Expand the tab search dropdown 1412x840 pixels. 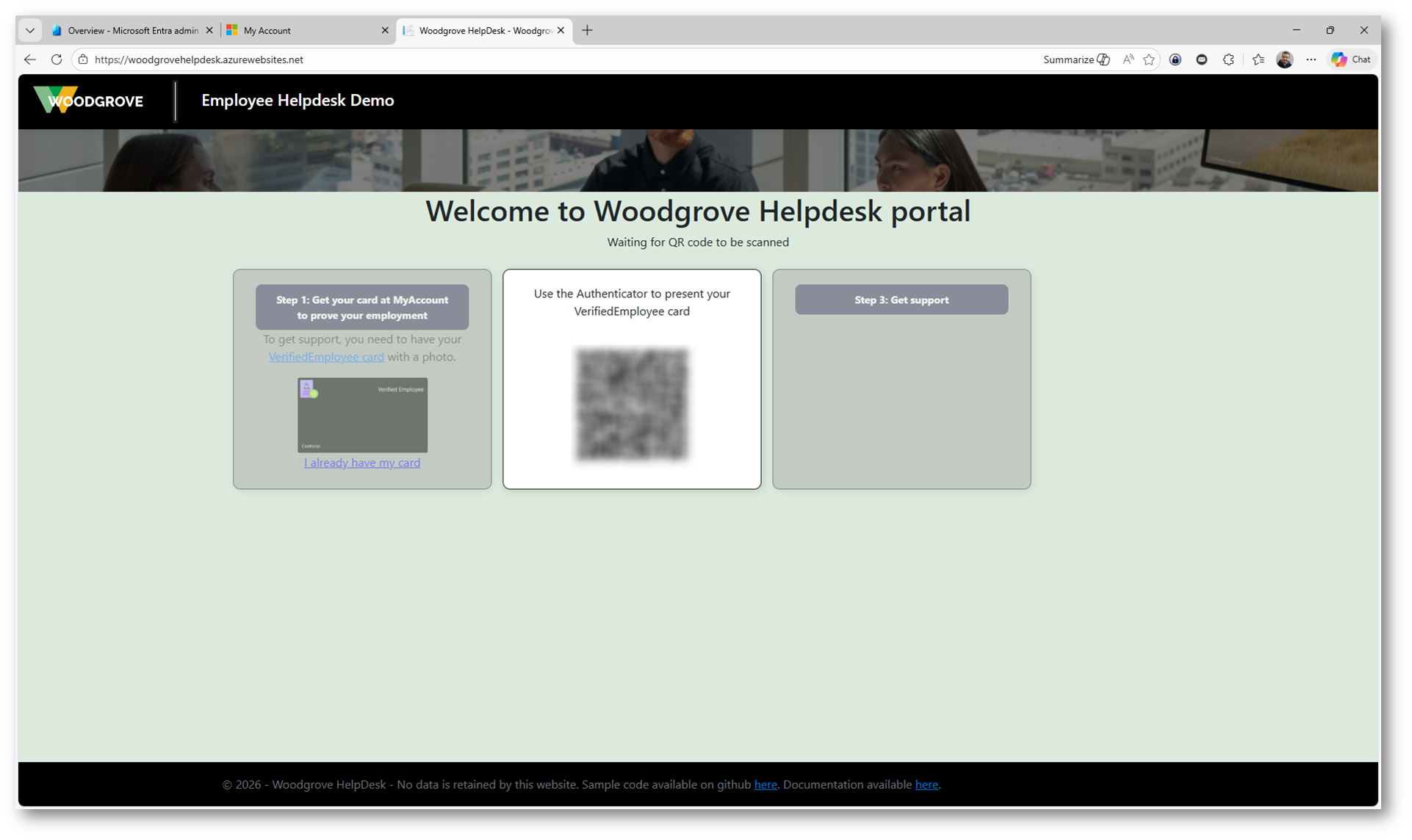30,30
